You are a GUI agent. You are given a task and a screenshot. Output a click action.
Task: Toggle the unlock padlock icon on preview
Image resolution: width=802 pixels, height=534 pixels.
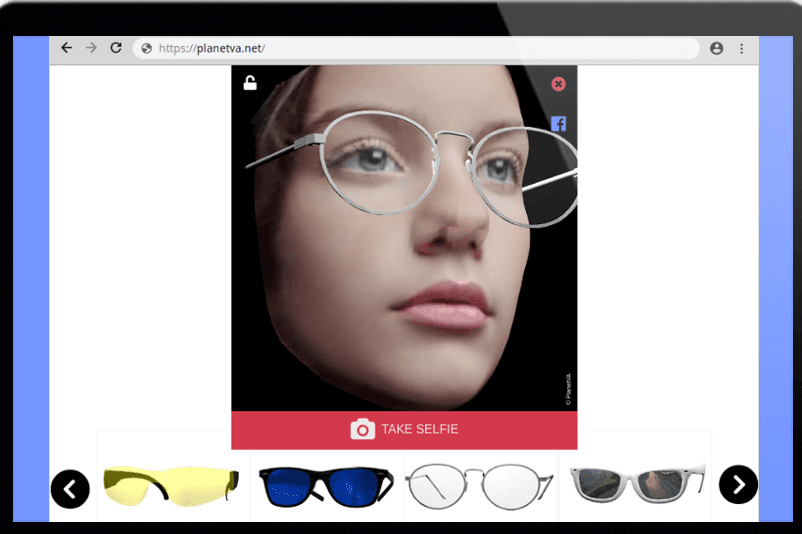[250, 83]
